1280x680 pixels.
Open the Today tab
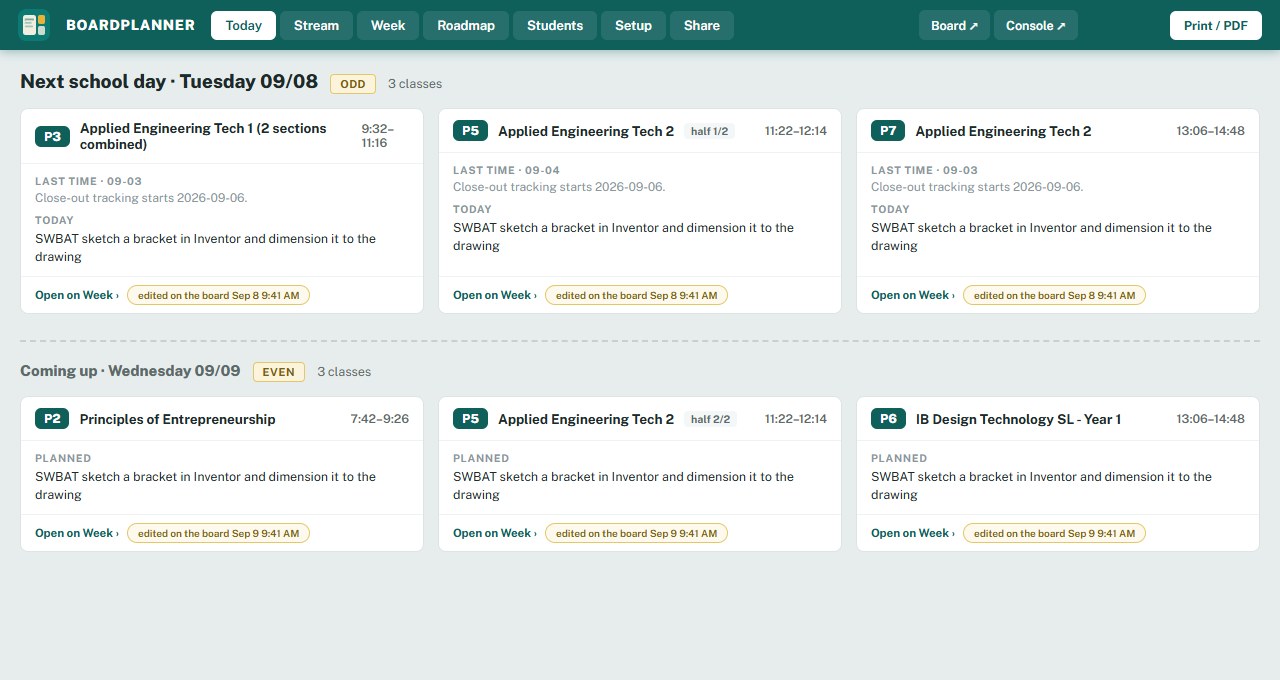pos(244,25)
